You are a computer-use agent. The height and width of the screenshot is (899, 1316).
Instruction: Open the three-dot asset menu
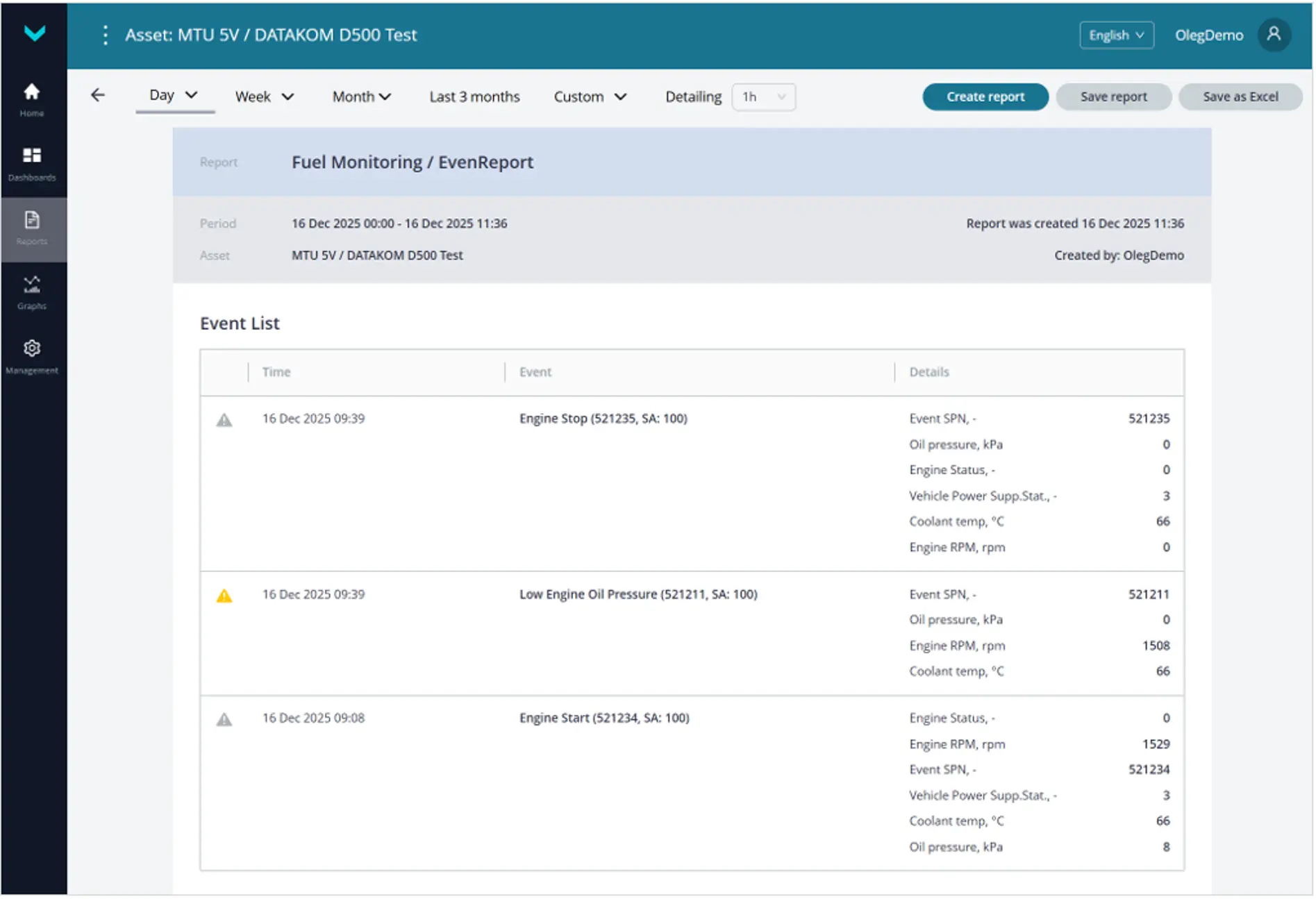(x=106, y=35)
